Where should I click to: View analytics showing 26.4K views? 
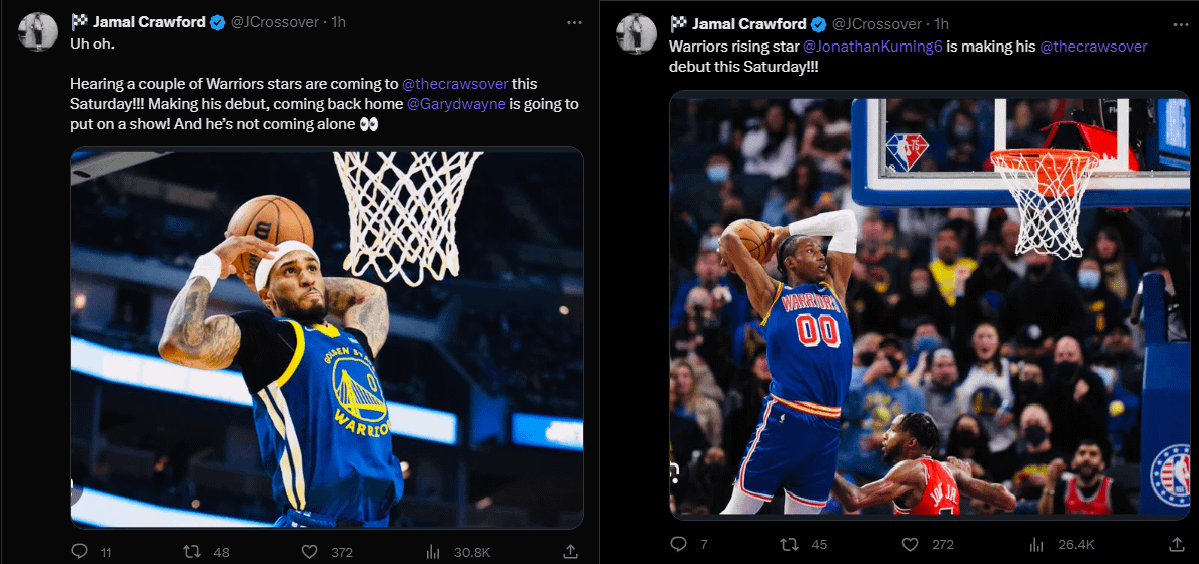[1034, 544]
